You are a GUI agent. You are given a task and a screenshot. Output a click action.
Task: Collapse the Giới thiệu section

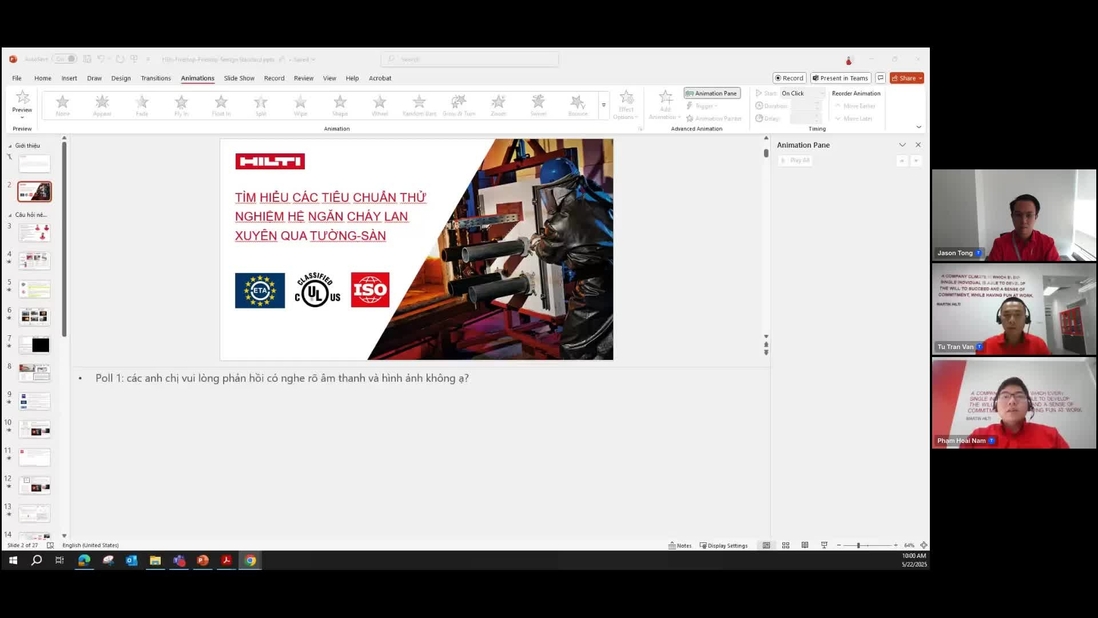tap(10, 146)
